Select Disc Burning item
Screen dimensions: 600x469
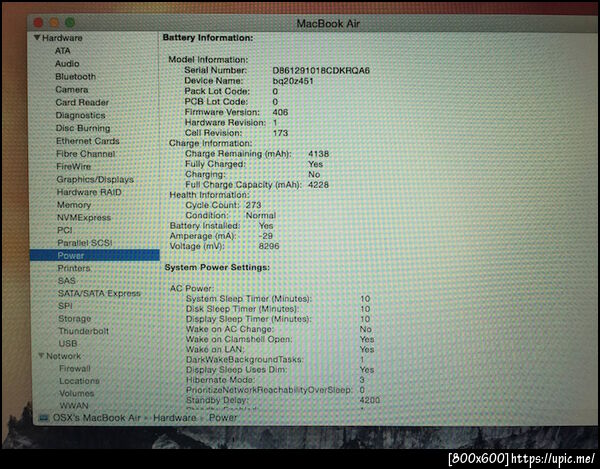coord(83,128)
